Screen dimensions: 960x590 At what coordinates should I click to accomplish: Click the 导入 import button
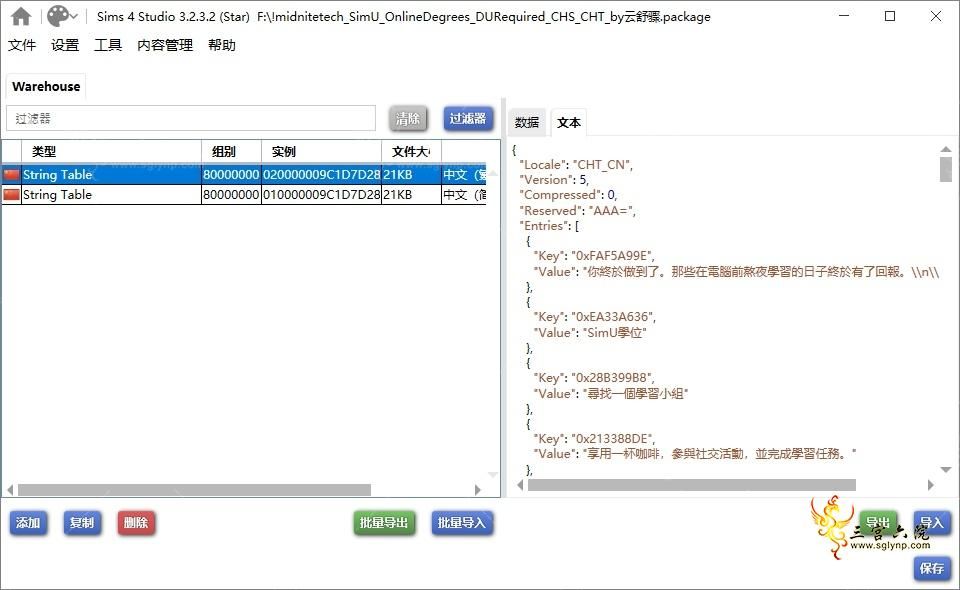[x=932, y=523]
